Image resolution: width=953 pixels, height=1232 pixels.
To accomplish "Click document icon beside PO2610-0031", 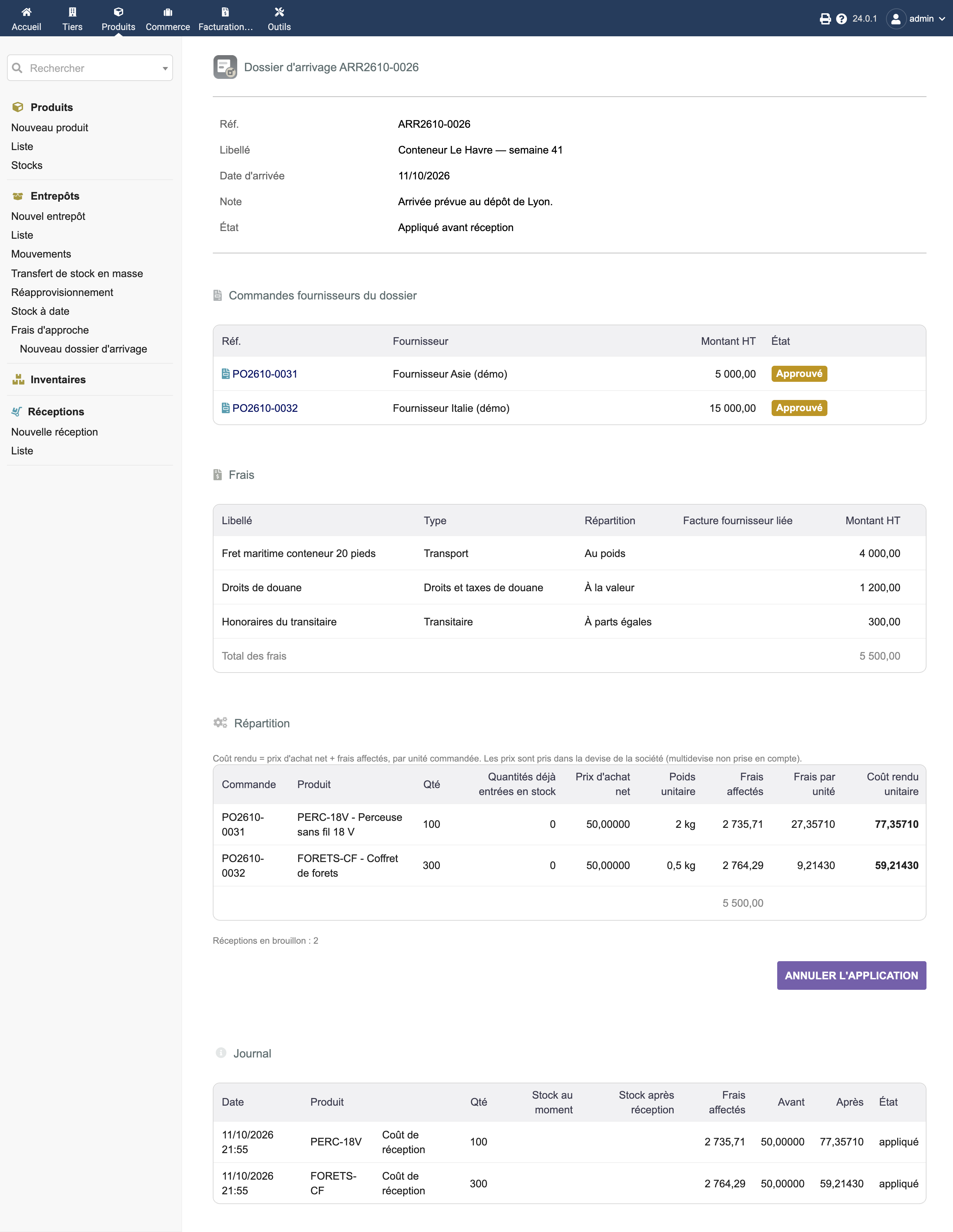I will pos(226,373).
